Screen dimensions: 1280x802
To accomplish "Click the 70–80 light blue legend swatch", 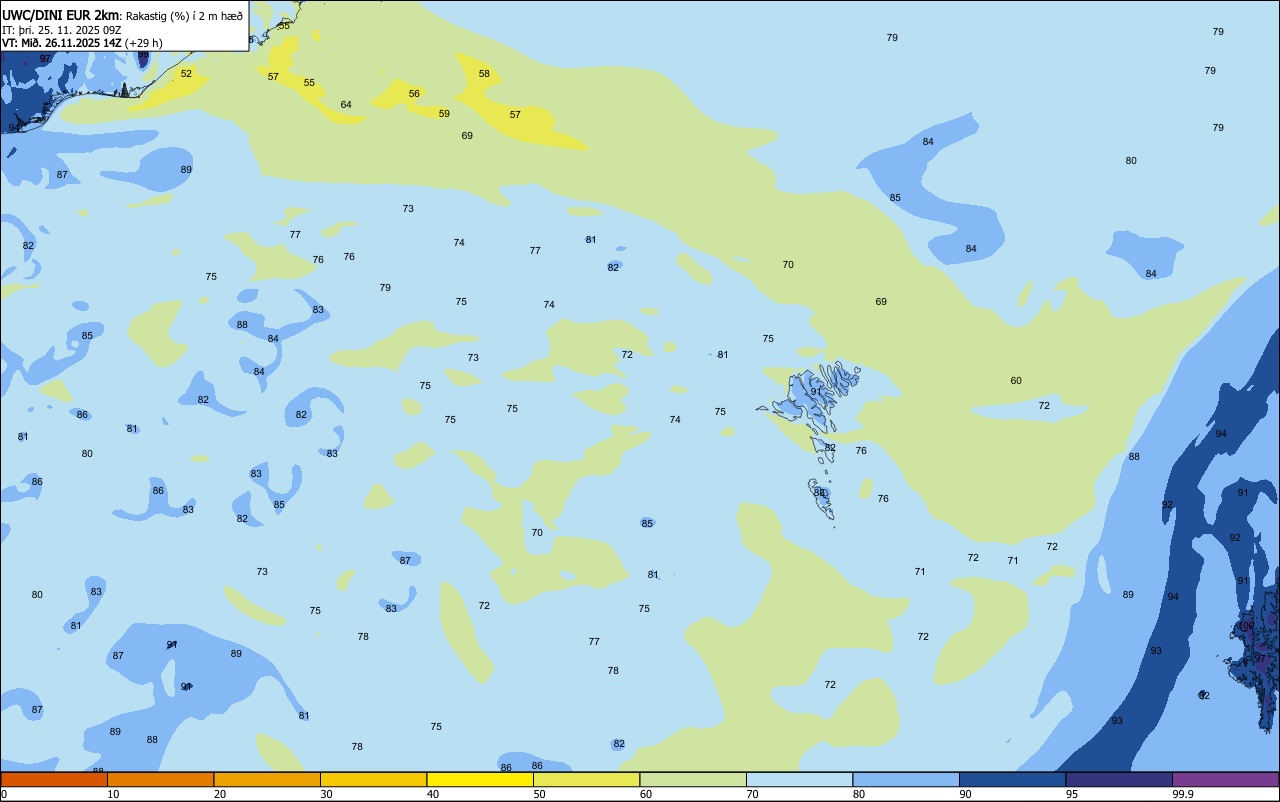I will tap(799, 779).
